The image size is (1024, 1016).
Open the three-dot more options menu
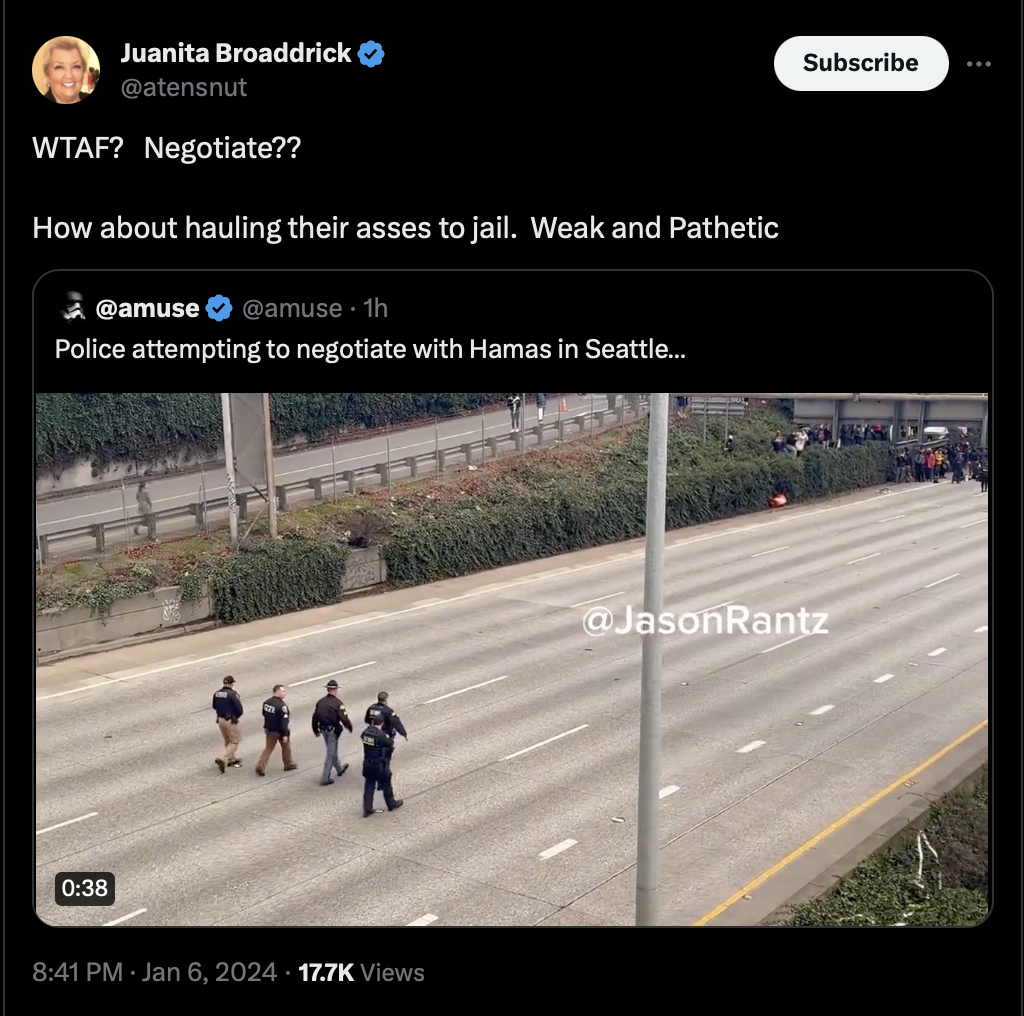(x=978, y=63)
